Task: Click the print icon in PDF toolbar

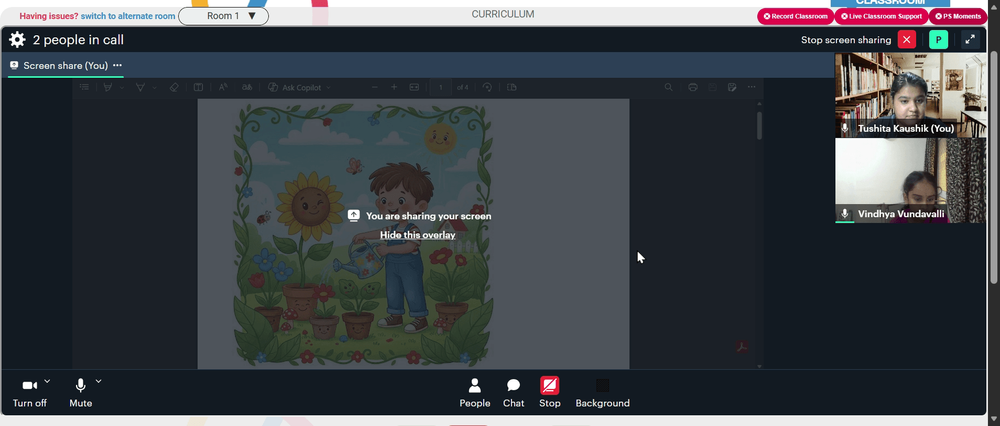Action: point(693,87)
